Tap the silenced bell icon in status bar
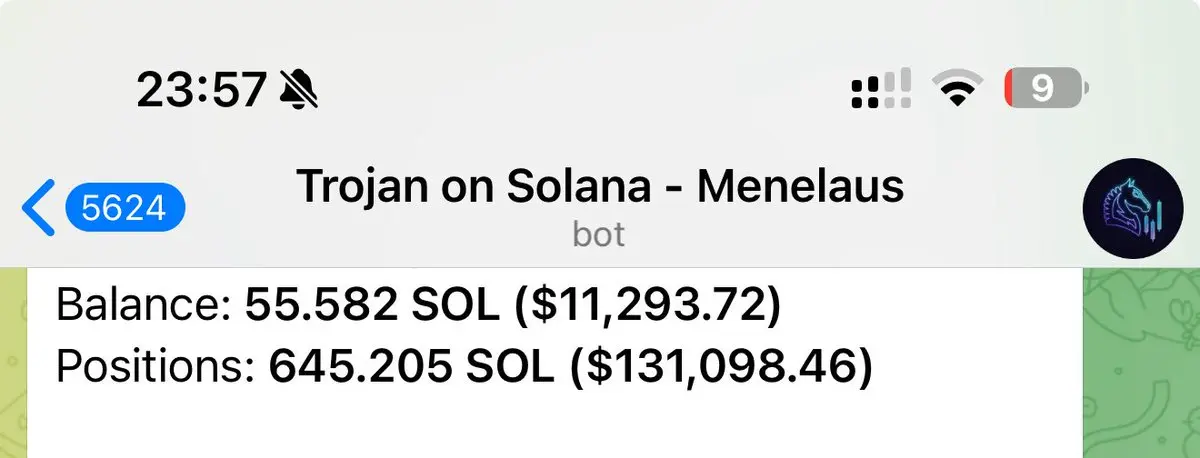 [296, 91]
